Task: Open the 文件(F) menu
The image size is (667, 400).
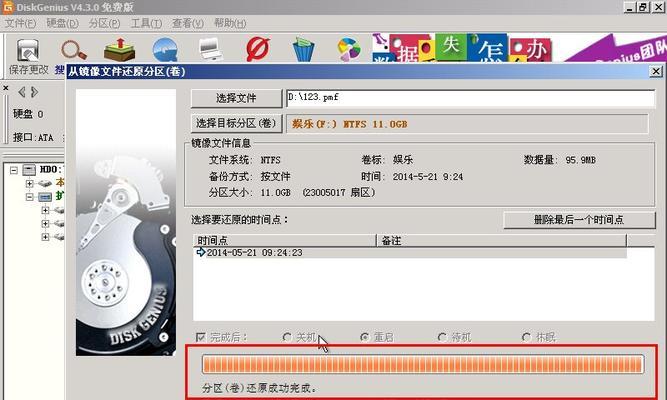Action: pos(20,23)
